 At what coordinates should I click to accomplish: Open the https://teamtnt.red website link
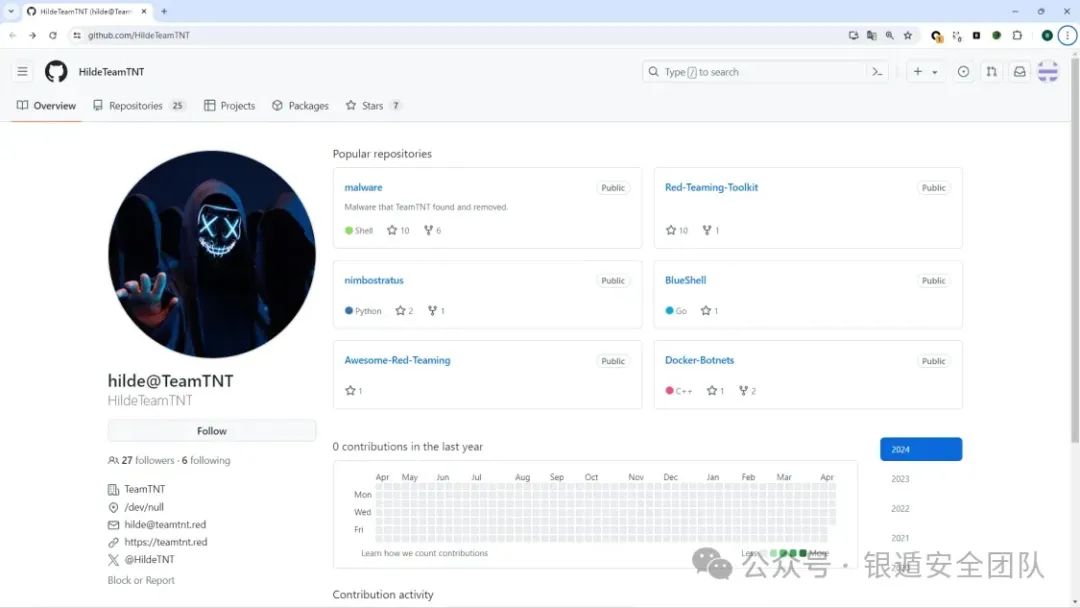[x=166, y=543]
